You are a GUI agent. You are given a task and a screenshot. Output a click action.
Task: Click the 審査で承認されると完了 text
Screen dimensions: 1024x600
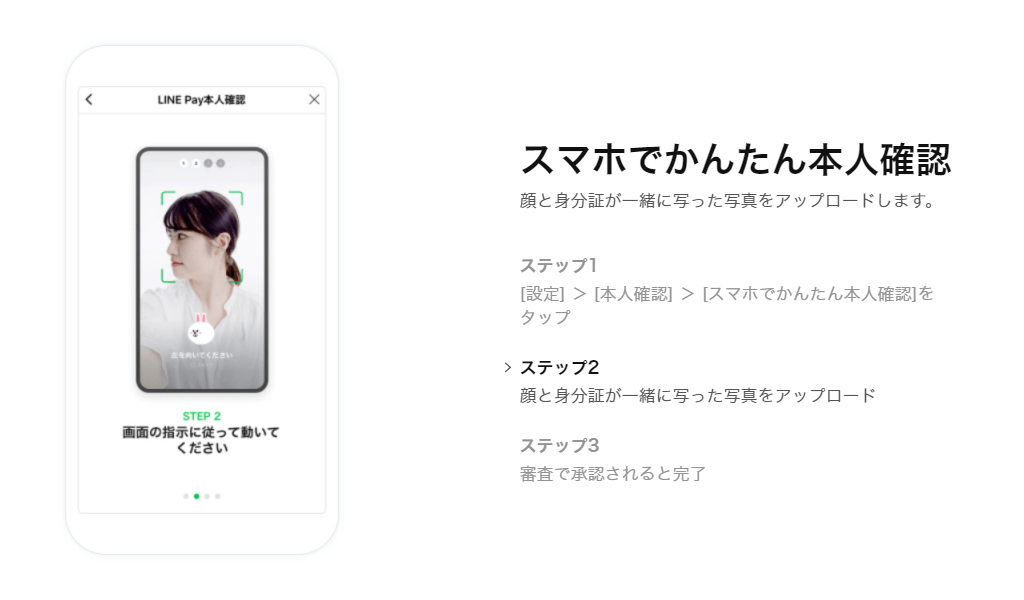point(613,473)
